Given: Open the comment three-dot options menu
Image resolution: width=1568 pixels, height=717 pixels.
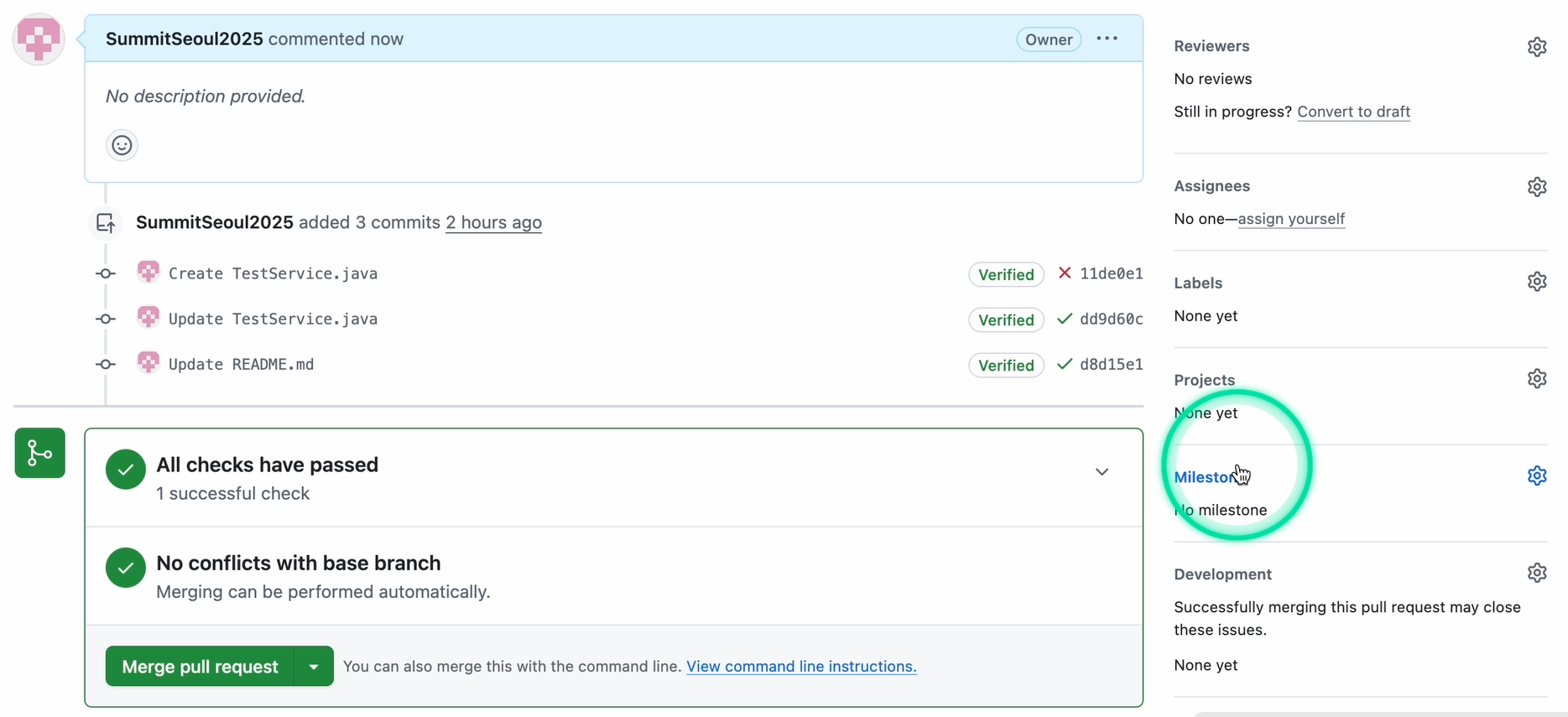Looking at the screenshot, I should 1107,39.
